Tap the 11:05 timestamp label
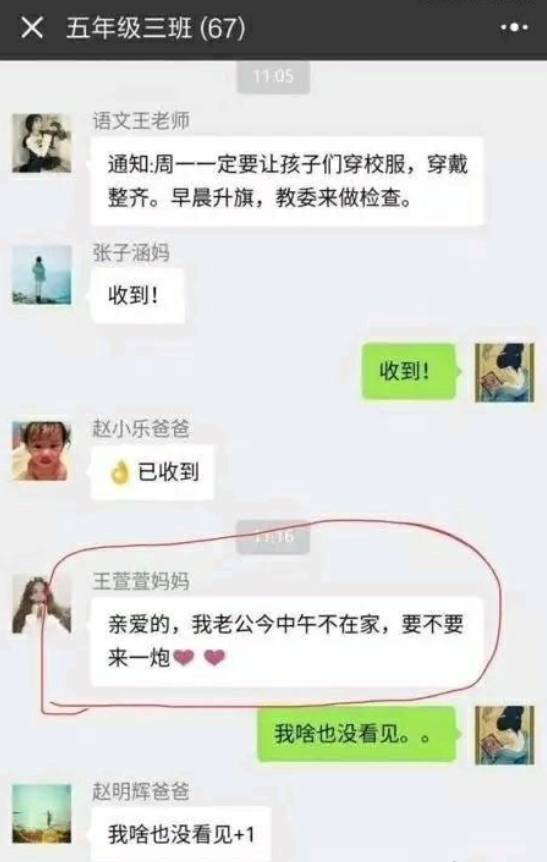 (273, 76)
